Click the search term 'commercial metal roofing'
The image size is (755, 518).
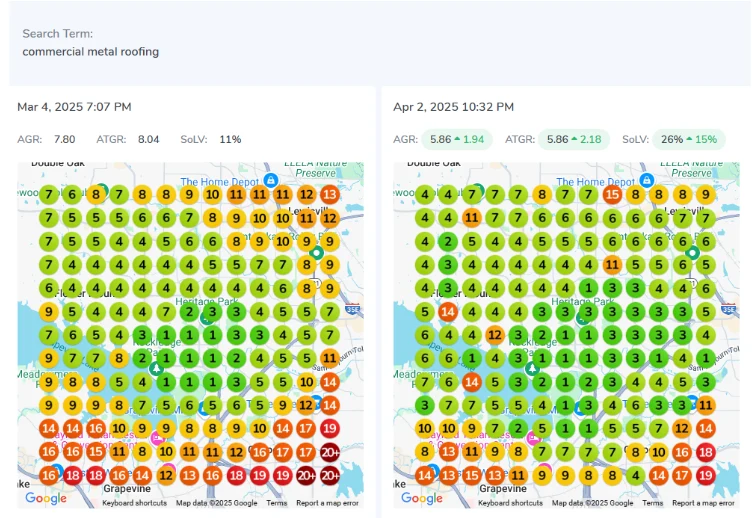(90, 51)
